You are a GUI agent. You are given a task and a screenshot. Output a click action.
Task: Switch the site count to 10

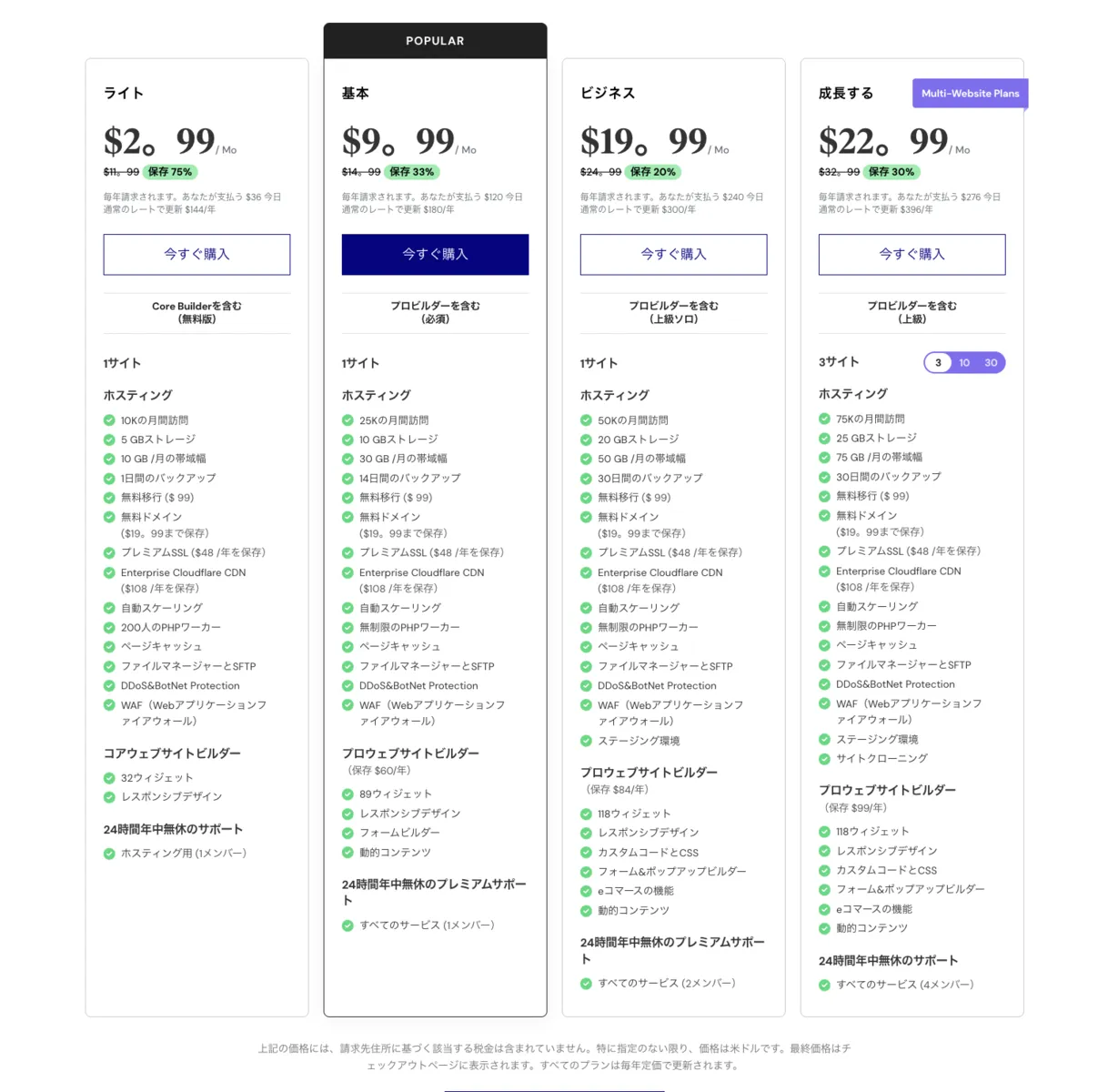point(964,363)
